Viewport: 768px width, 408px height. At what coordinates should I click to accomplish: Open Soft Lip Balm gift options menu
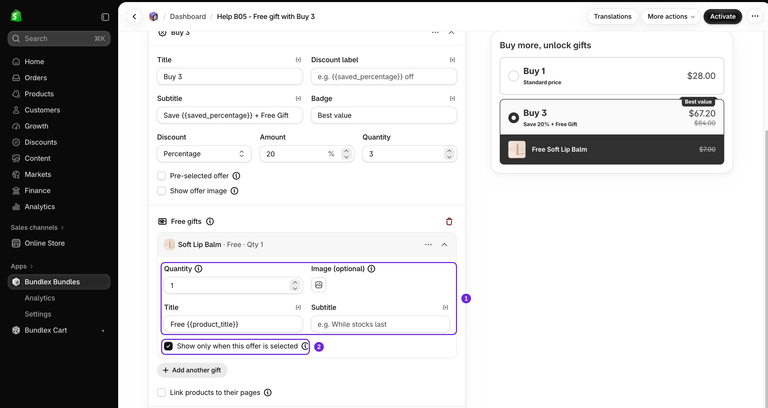428,244
